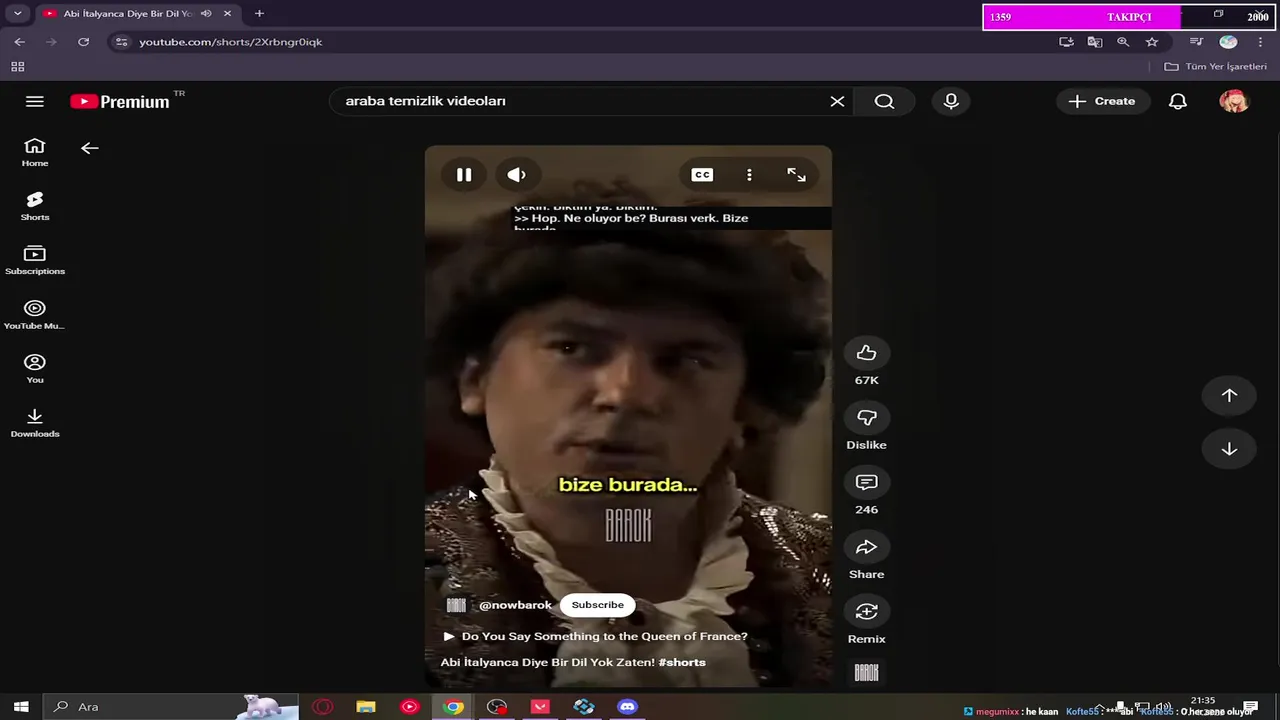Open the Remix option

866,611
